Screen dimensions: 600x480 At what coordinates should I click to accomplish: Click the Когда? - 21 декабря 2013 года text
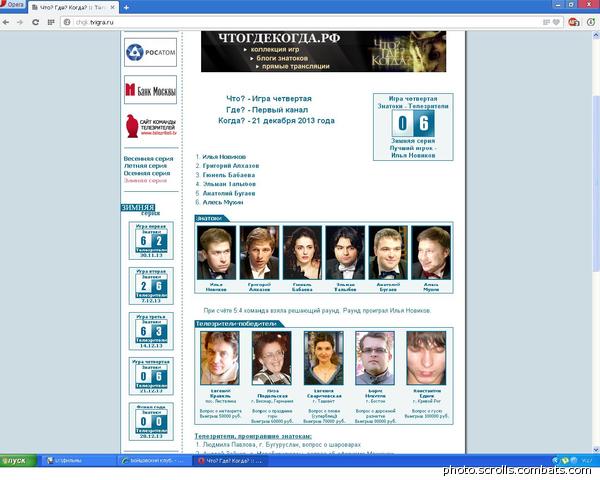(276, 121)
